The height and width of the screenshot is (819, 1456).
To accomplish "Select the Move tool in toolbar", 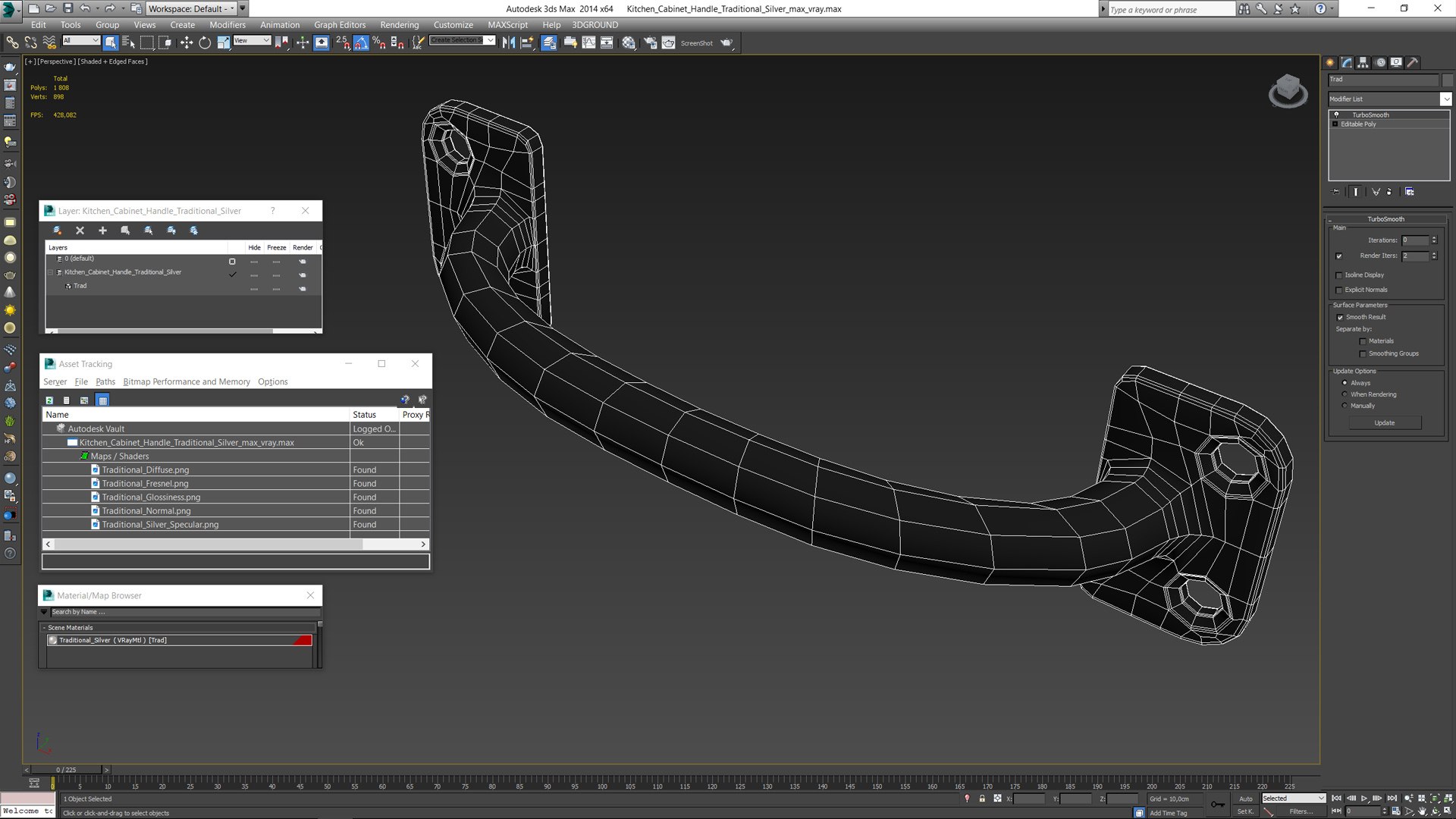I will 186,42.
